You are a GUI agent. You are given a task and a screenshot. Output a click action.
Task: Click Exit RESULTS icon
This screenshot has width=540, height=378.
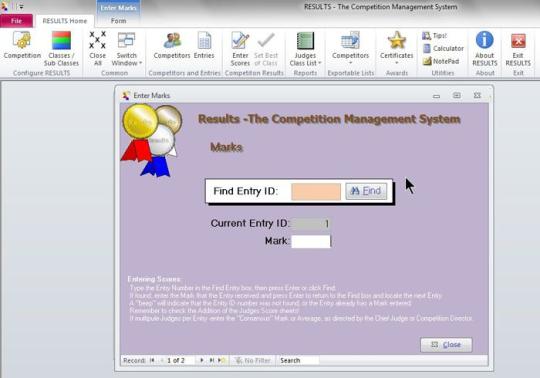518,49
